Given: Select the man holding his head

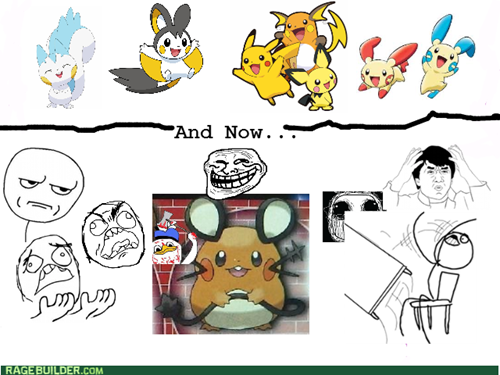Looking at the screenshot, I should coord(437,177).
